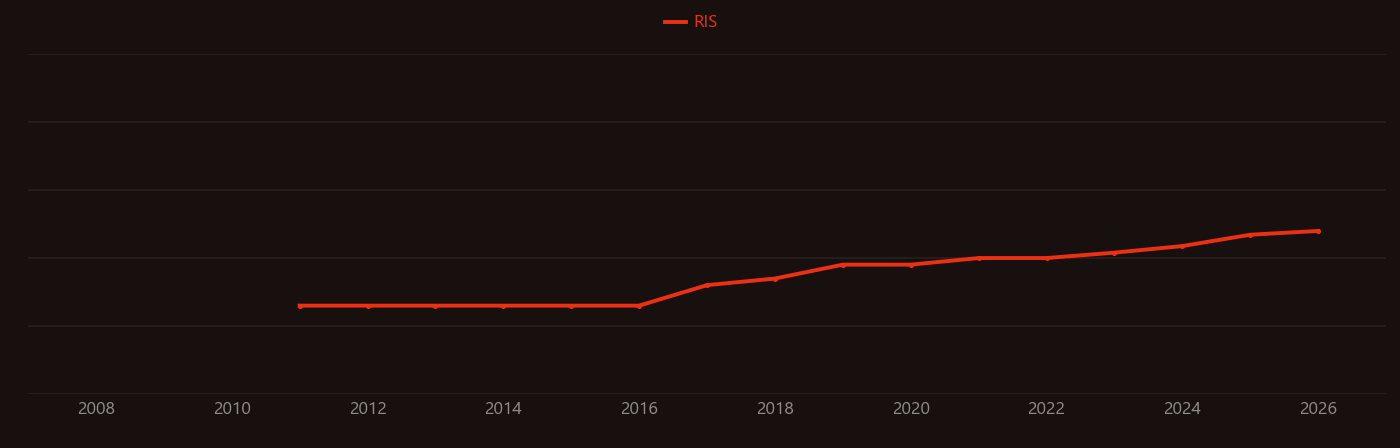Click the RIS data point at 2022
This screenshot has height=448, width=1400.
(x=1047, y=258)
